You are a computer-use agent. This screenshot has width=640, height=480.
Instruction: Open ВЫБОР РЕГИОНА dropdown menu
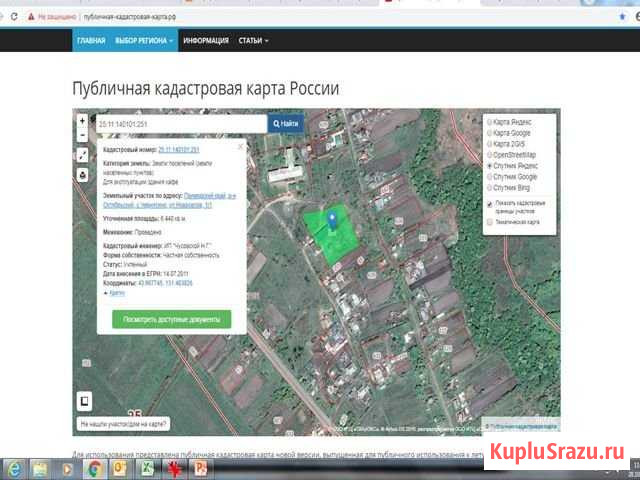(x=144, y=41)
